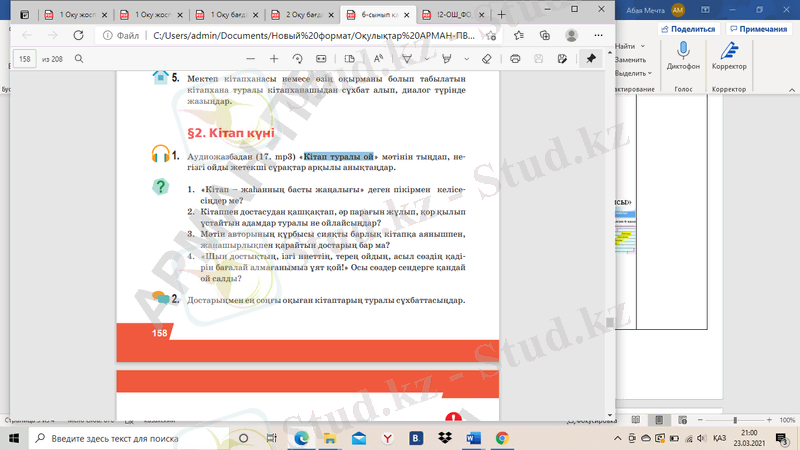Select the eraser tool in PDF toolbar
This screenshot has height=450, width=800.
coord(486,59)
